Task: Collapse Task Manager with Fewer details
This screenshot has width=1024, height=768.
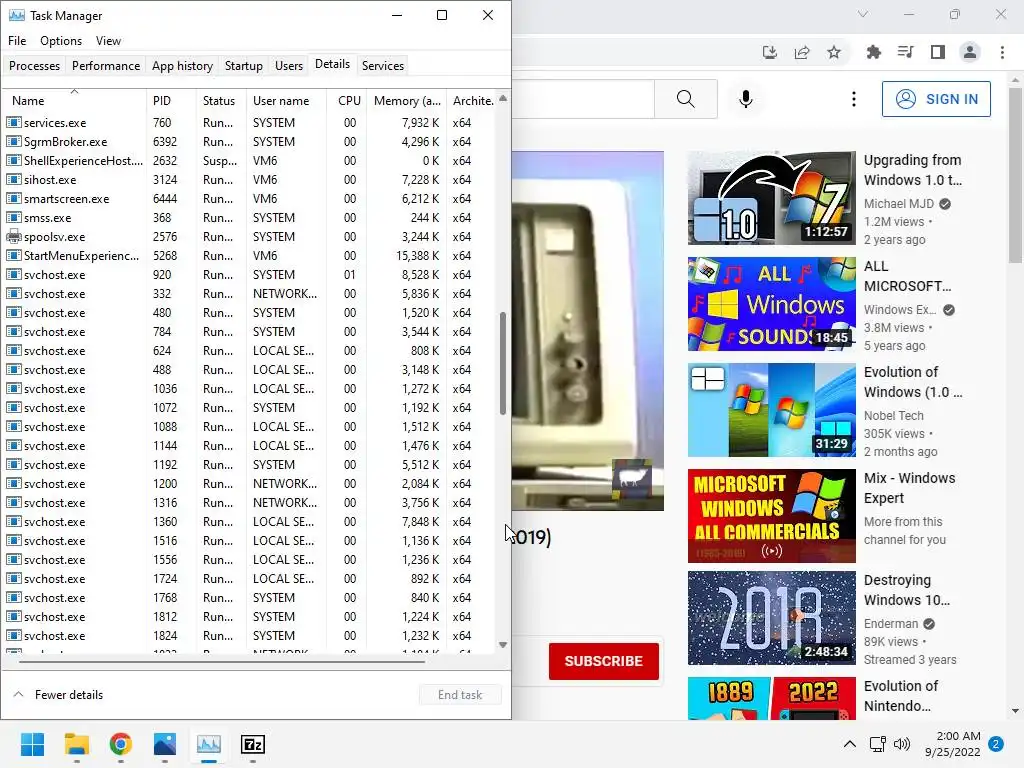Action: 58,695
